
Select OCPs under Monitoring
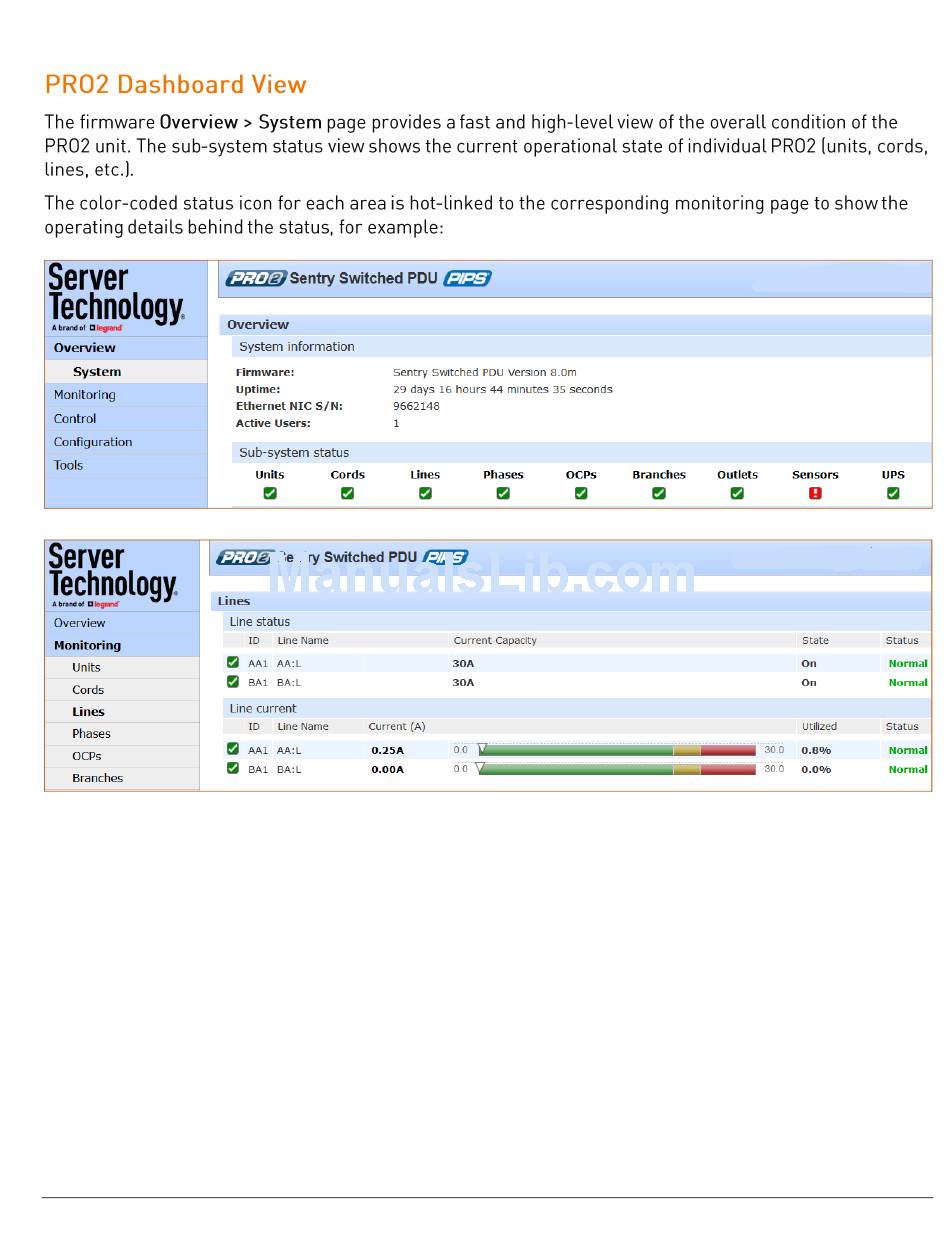pos(122,756)
